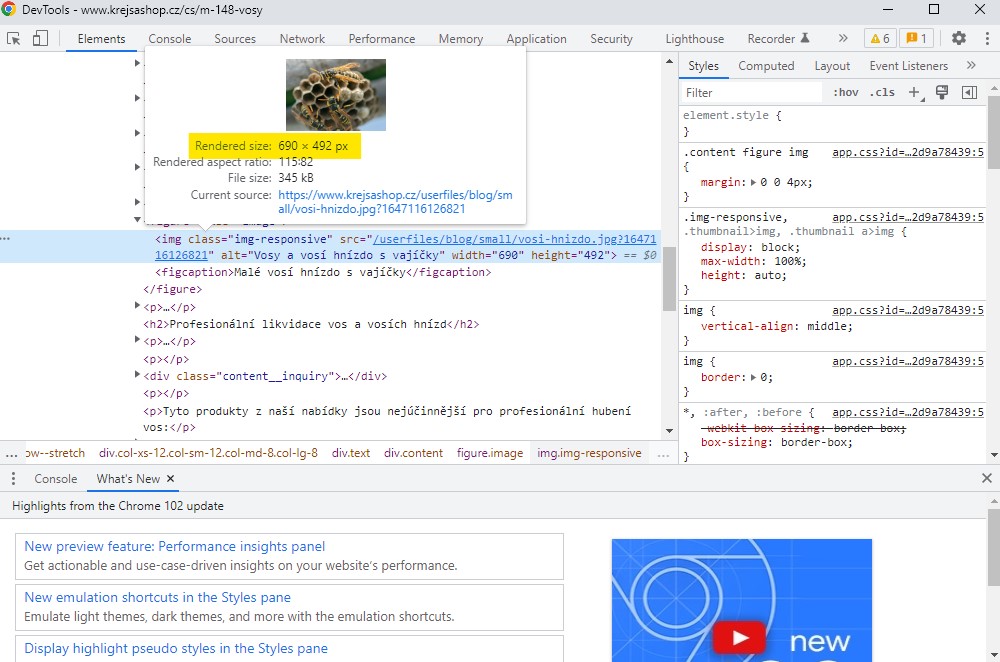The width and height of the screenshot is (1000, 662).
Task: Open the Computed styles tab
Action: pyautogui.click(x=766, y=66)
